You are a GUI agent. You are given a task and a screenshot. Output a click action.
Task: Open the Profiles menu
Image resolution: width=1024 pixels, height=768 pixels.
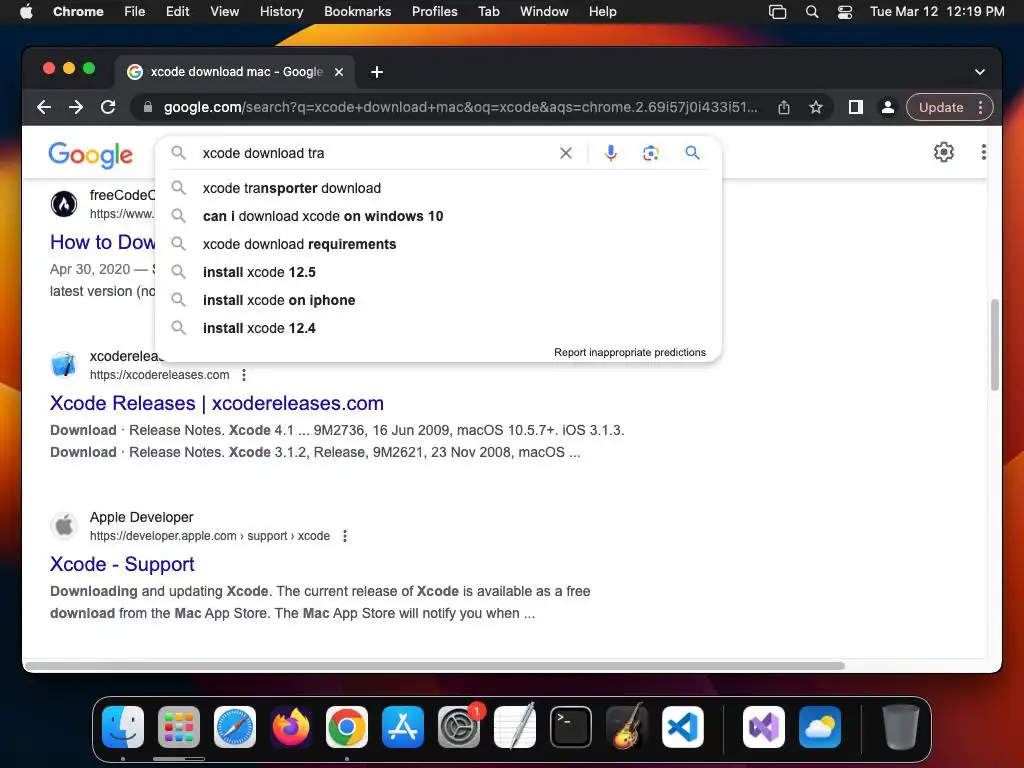pyautogui.click(x=434, y=12)
